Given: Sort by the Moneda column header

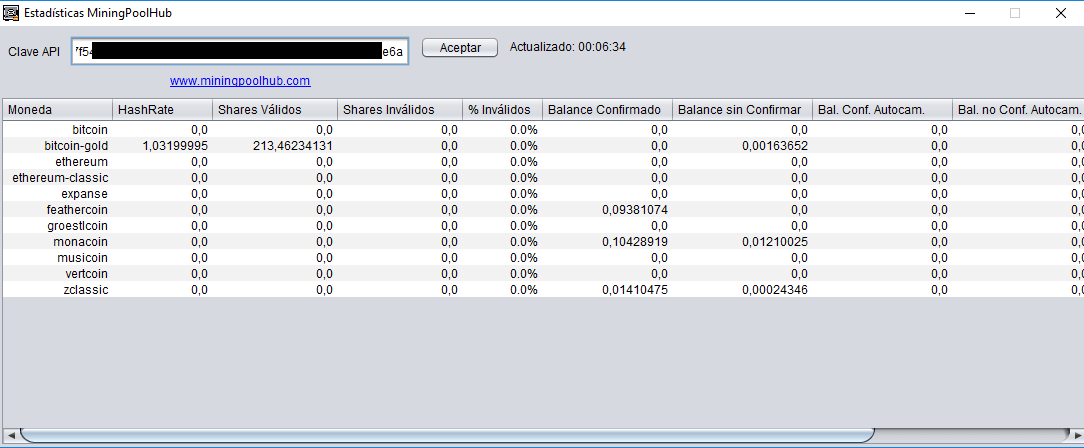Looking at the screenshot, I should 57,110.
